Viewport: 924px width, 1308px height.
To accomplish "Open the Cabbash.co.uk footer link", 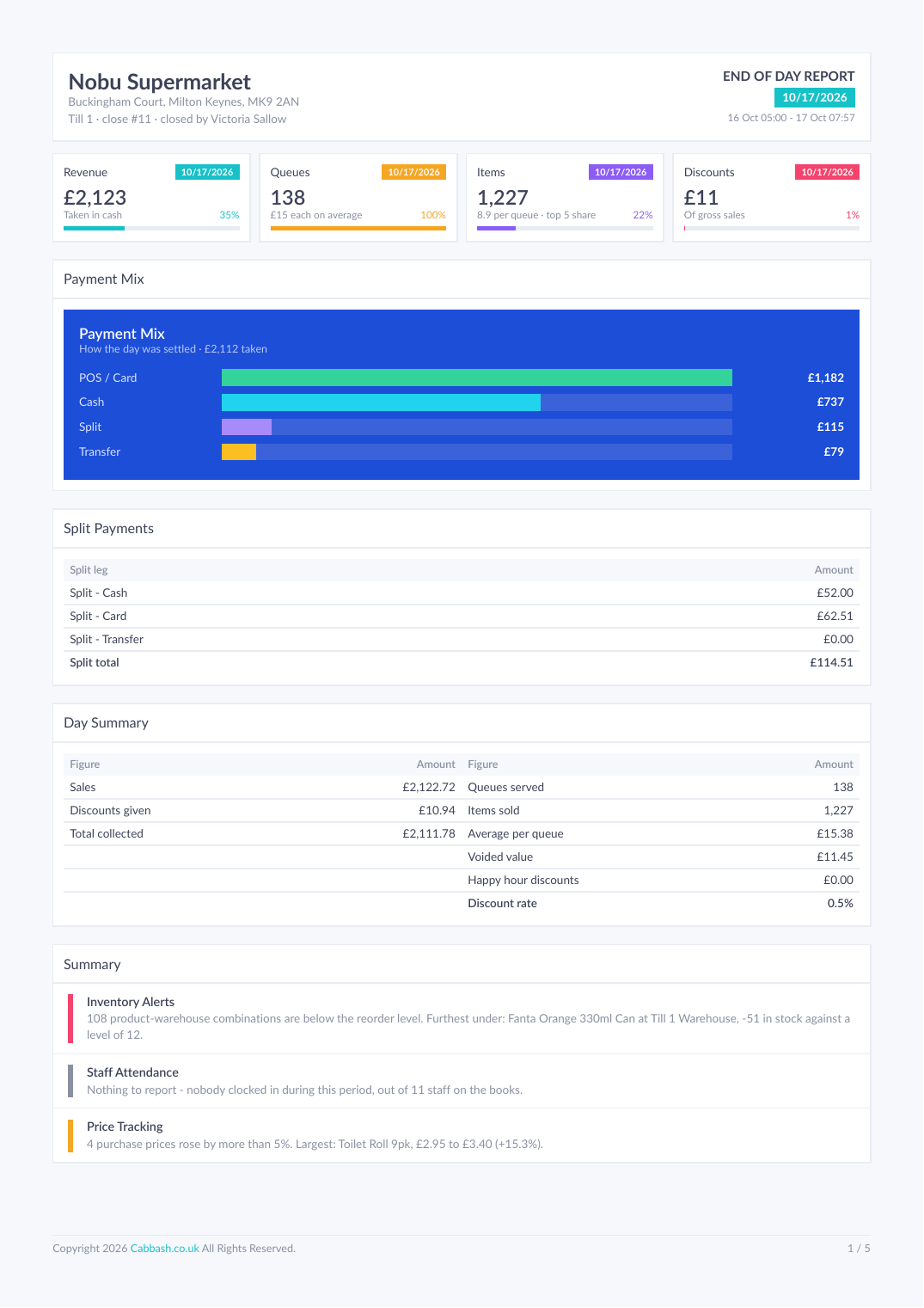I will pos(164,1249).
